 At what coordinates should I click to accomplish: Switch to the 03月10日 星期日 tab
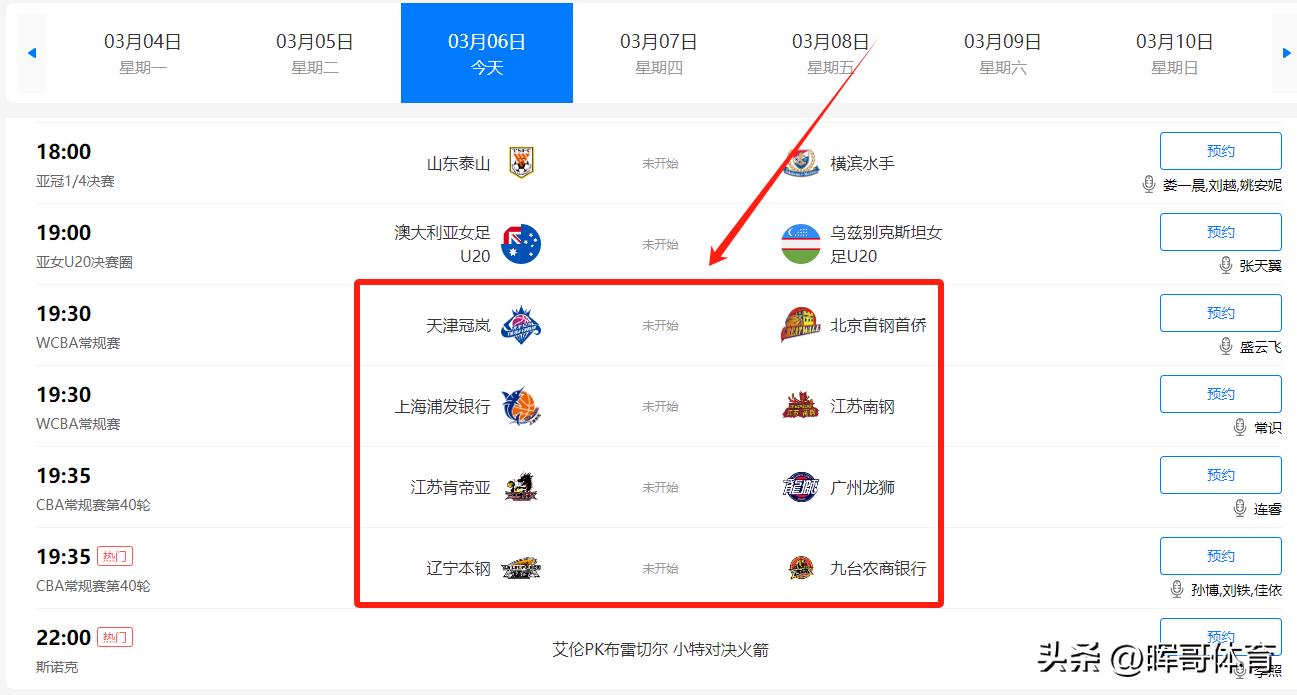(1174, 53)
